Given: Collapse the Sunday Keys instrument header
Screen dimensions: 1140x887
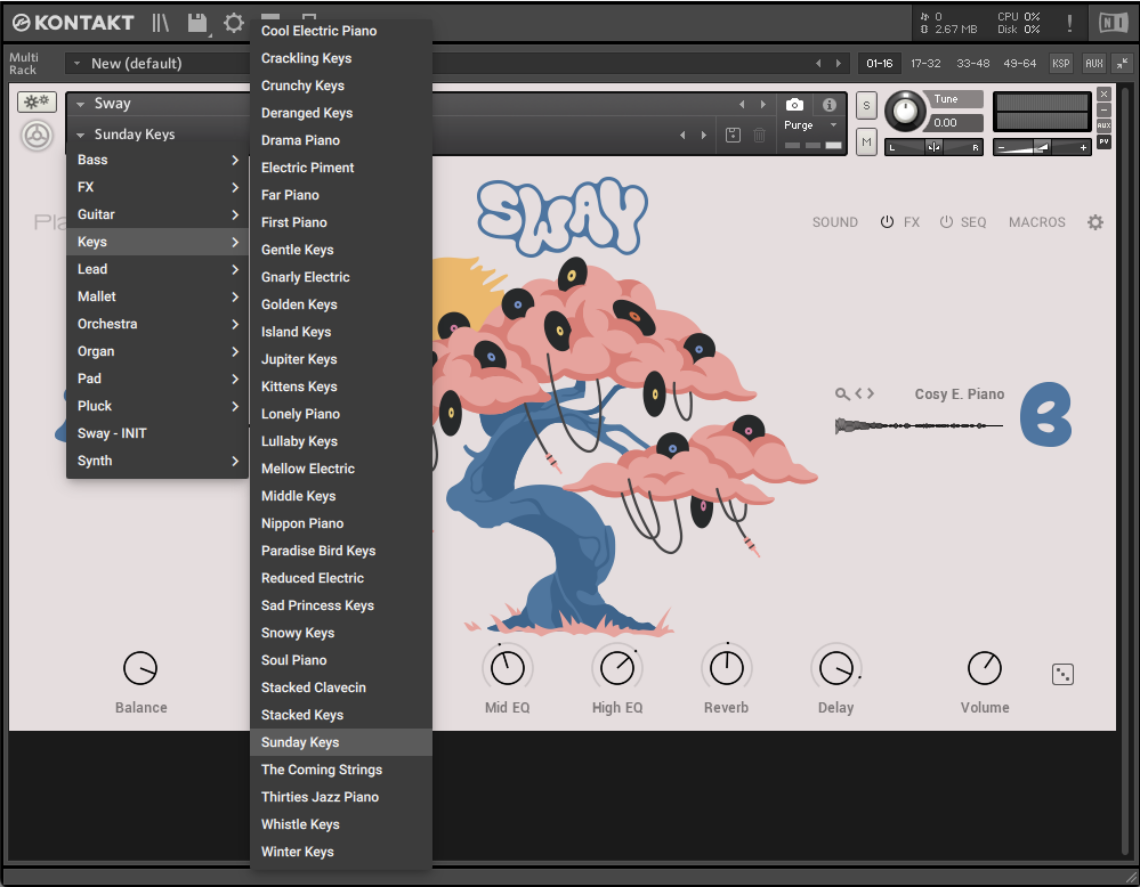Looking at the screenshot, I should coord(78,134).
